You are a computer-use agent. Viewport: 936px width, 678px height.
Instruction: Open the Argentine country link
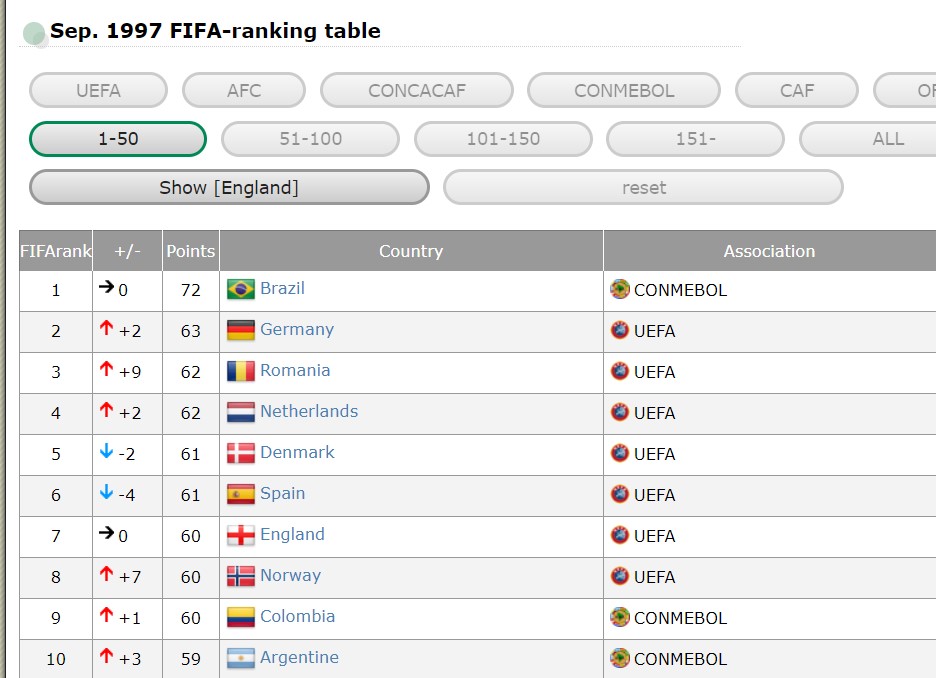click(x=299, y=657)
